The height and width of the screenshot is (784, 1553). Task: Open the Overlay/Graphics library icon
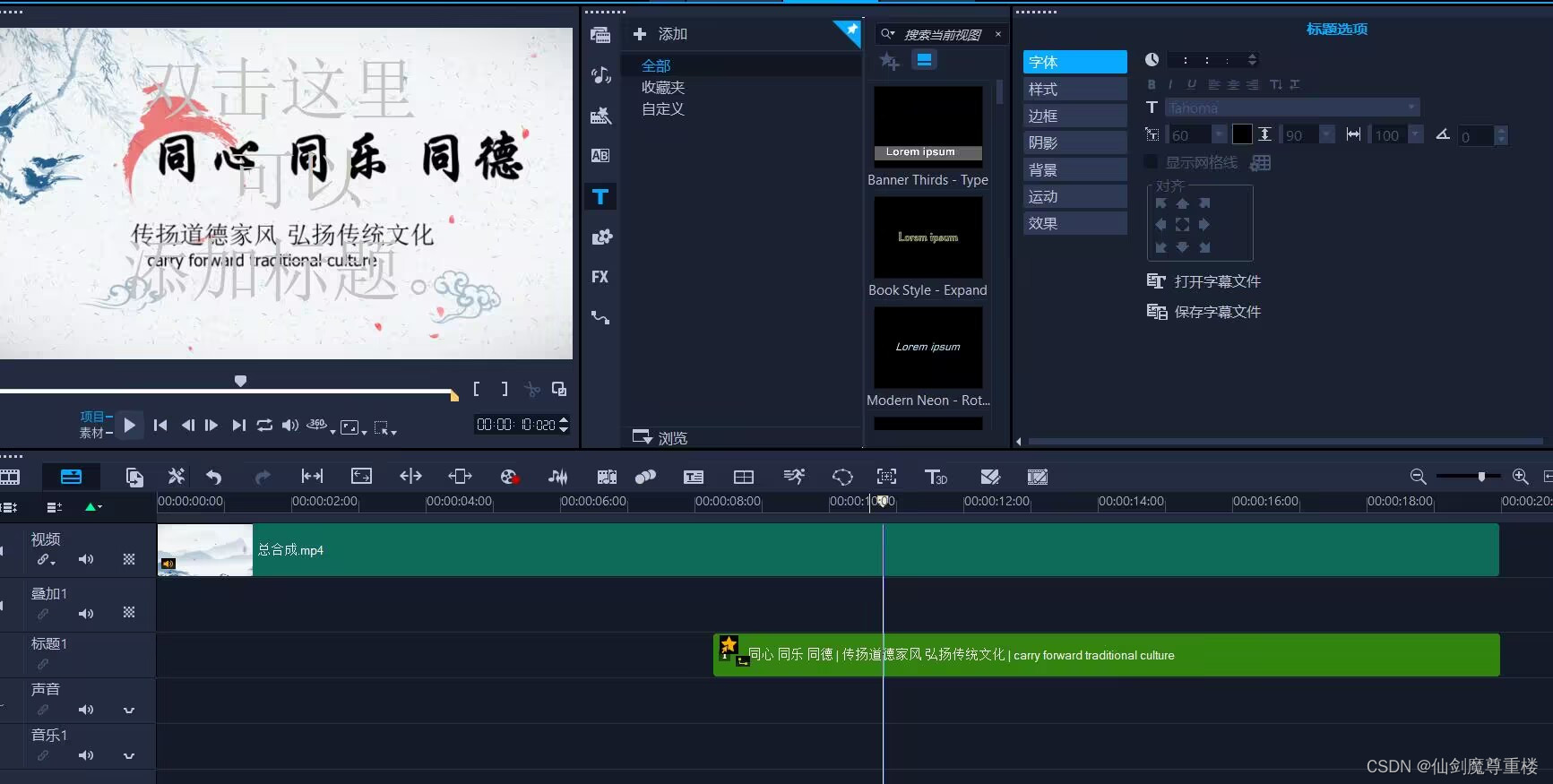click(x=601, y=237)
